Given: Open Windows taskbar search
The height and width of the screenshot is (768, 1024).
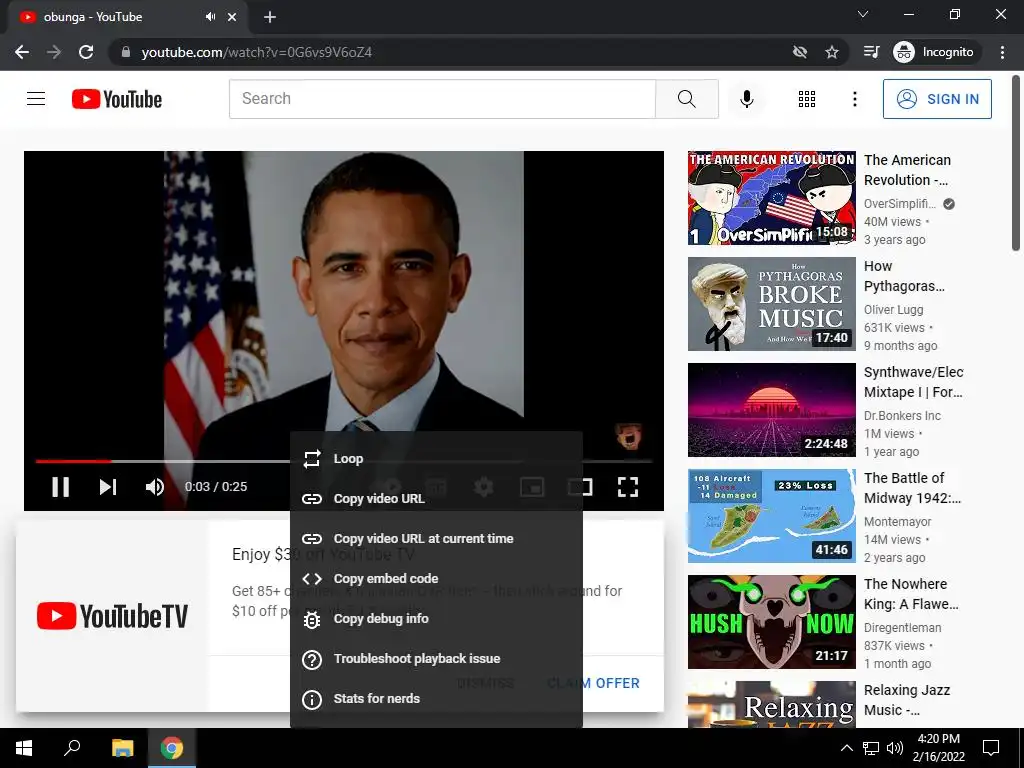Looking at the screenshot, I should coord(72,748).
